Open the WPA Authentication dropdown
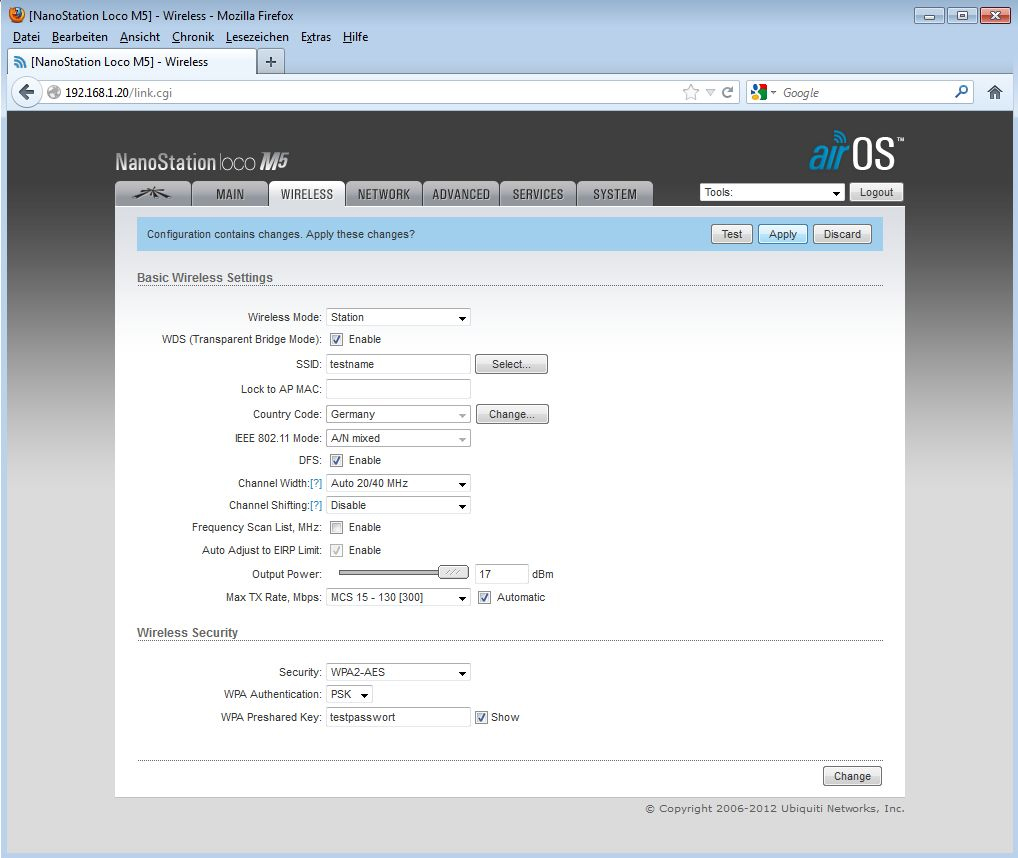1018x858 pixels. coord(349,694)
